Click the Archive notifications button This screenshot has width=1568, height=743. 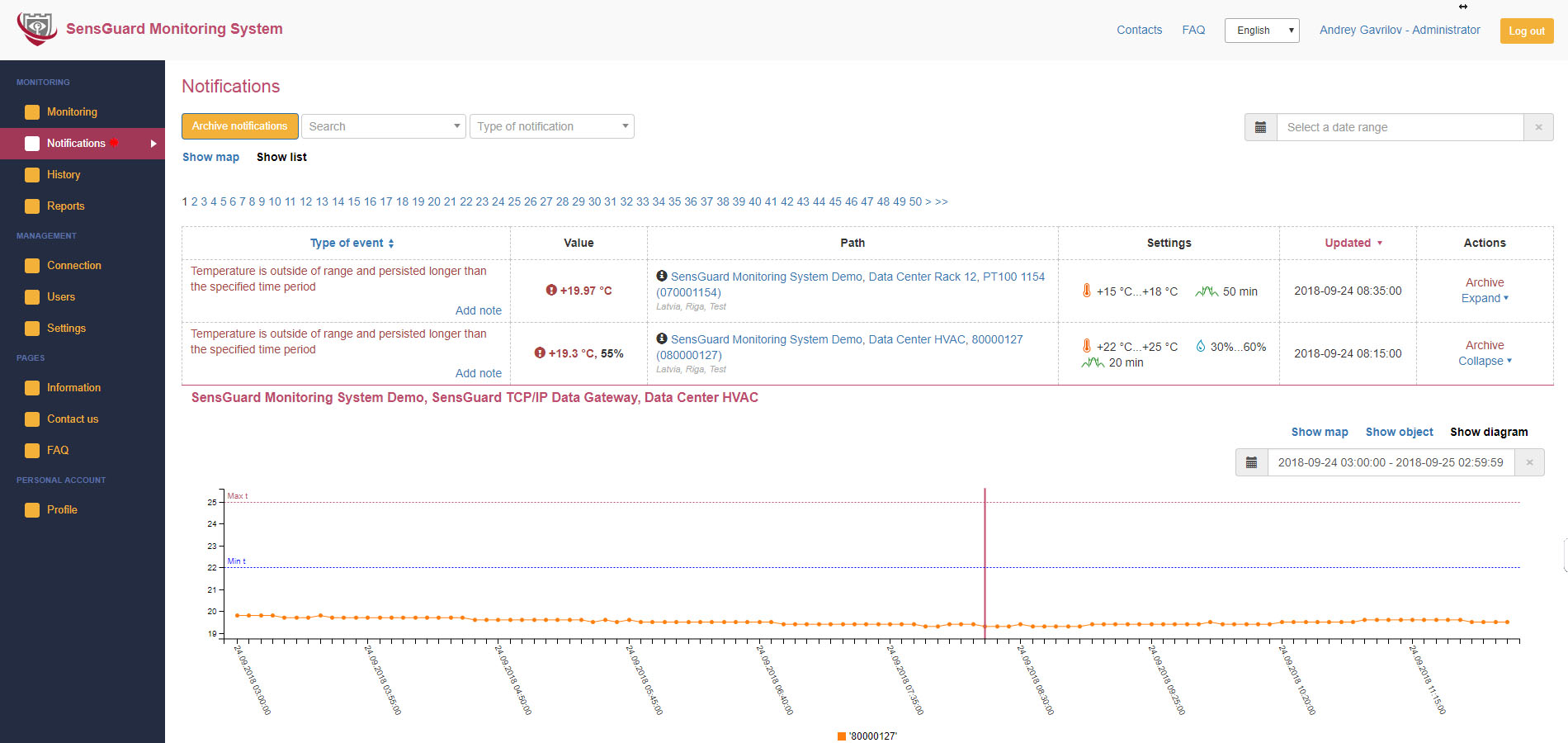click(x=239, y=126)
